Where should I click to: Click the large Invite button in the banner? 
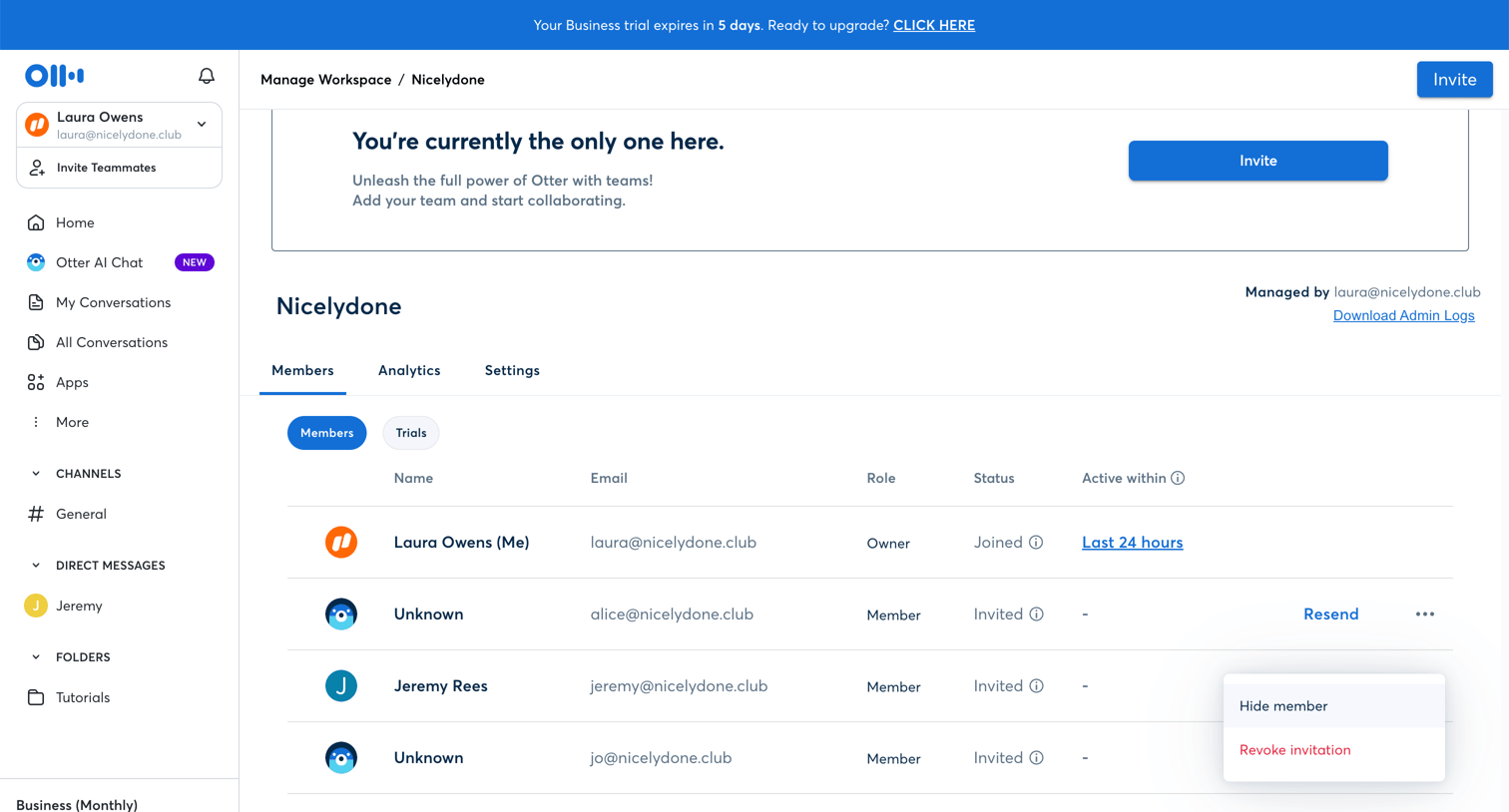1257,161
